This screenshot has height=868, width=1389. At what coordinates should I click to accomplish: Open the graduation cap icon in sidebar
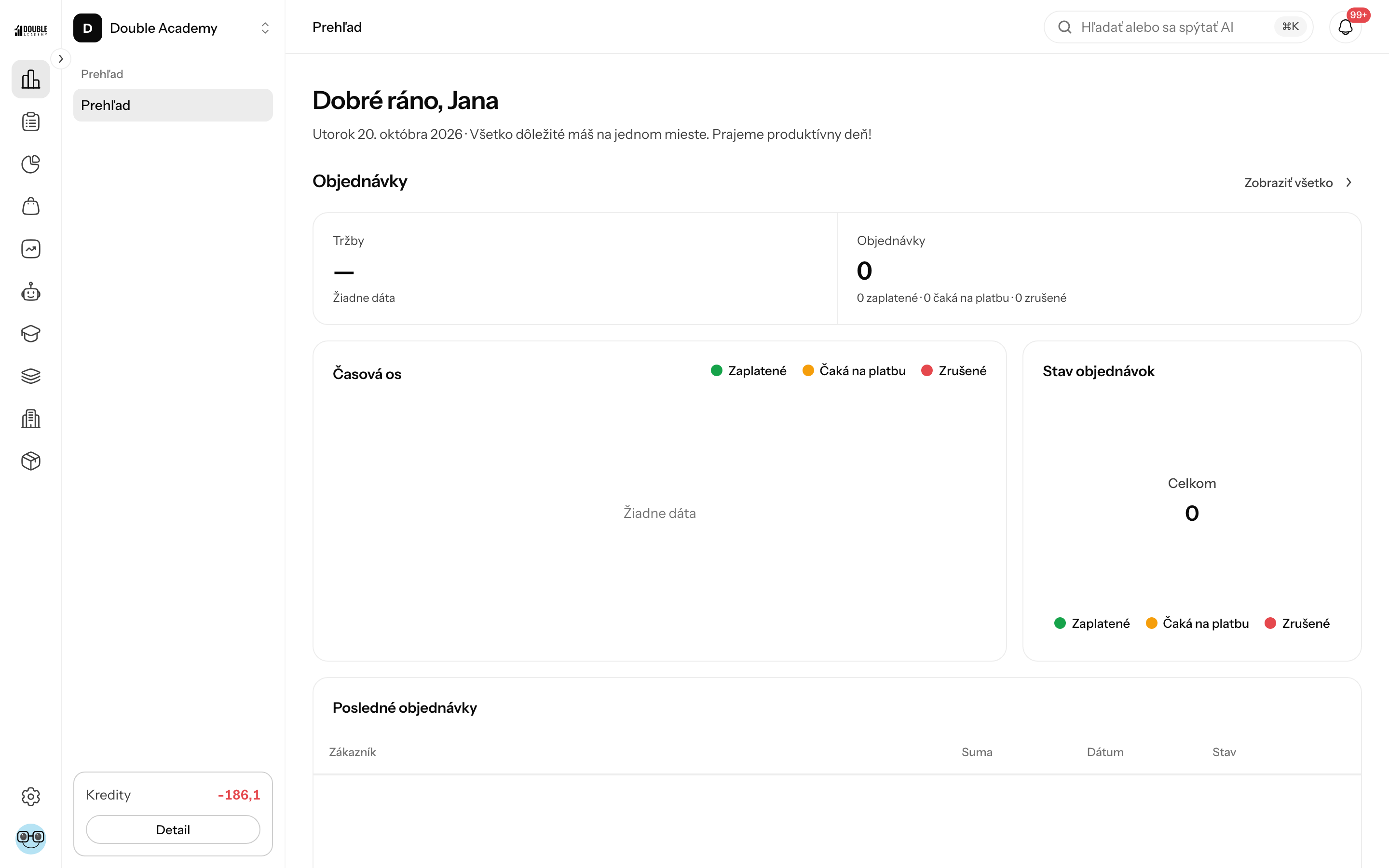(30, 334)
